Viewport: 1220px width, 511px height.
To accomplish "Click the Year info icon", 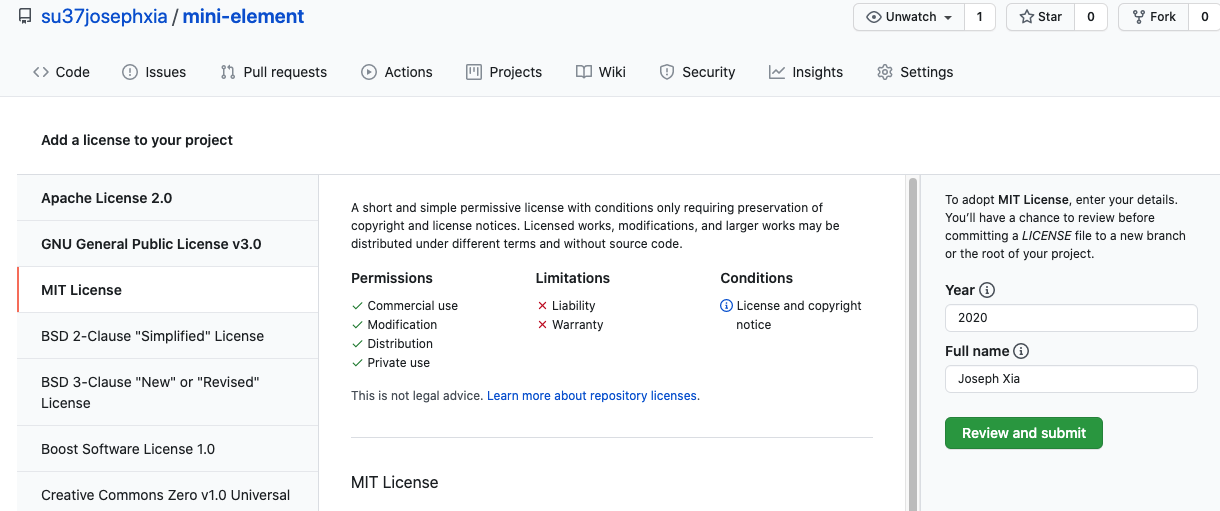I will coord(987,290).
